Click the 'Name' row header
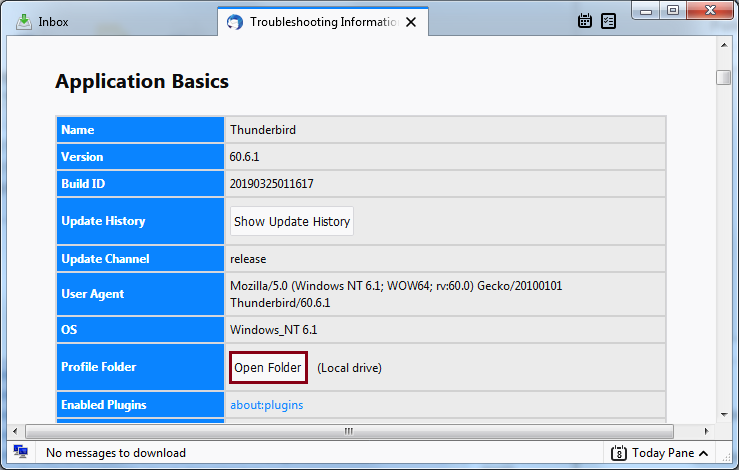This screenshot has width=739, height=470. pos(140,130)
